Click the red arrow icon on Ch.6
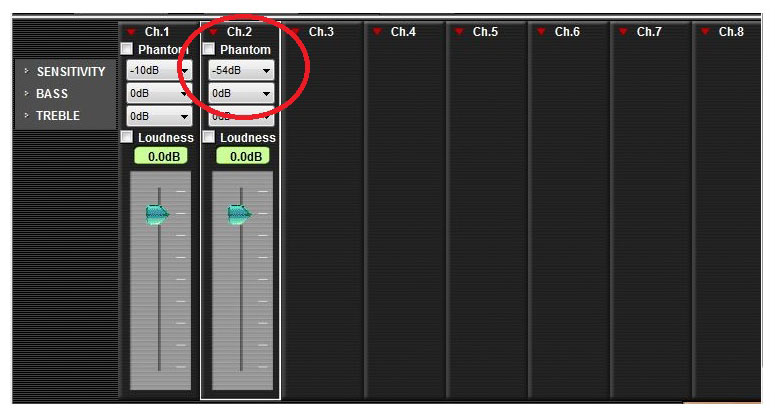Image resolution: width=775 pixels, height=417 pixels. [x=541, y=32]
